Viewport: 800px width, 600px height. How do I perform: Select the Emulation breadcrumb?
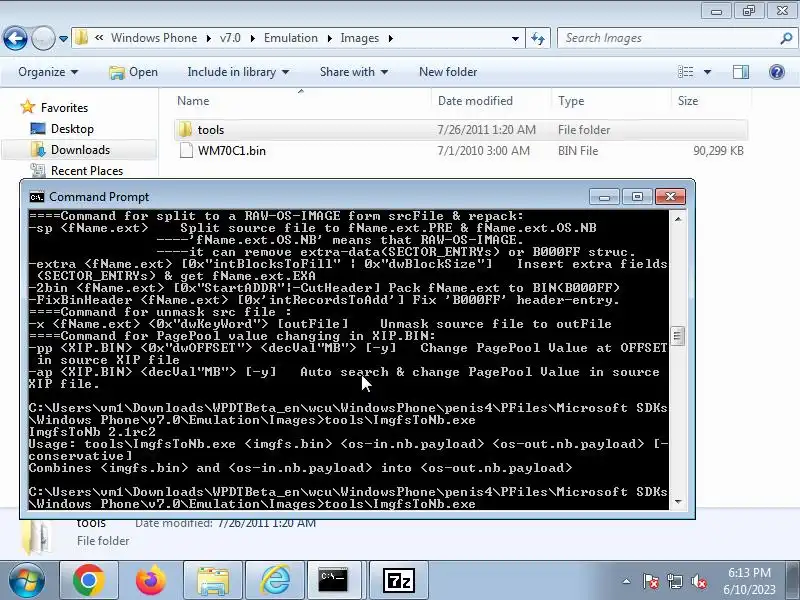coord(291,38)
